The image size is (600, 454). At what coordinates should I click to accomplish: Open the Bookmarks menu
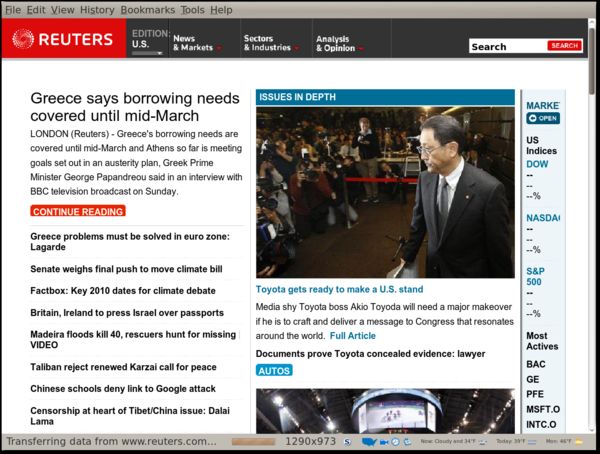point(148,10)
